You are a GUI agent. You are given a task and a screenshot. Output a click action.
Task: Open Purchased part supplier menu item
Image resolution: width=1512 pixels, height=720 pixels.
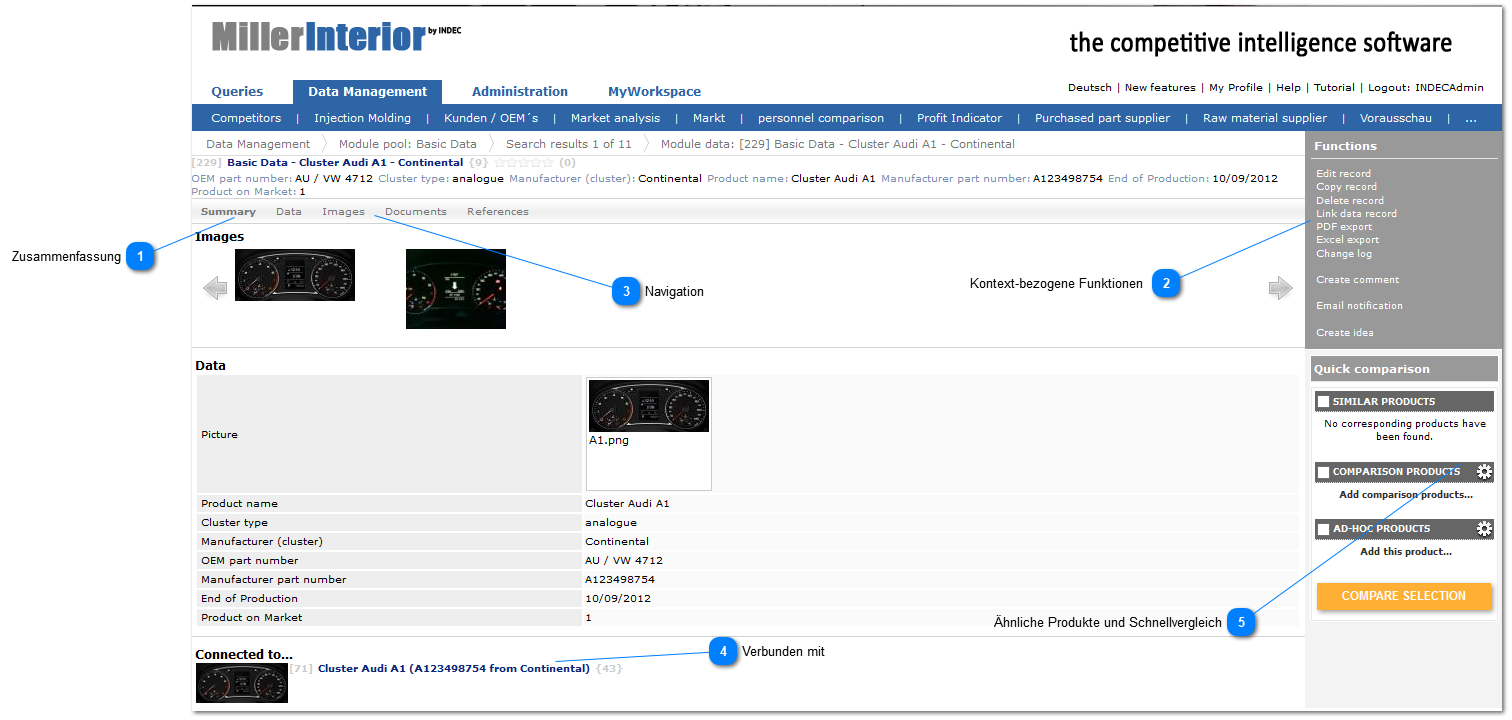(1102, 118)
